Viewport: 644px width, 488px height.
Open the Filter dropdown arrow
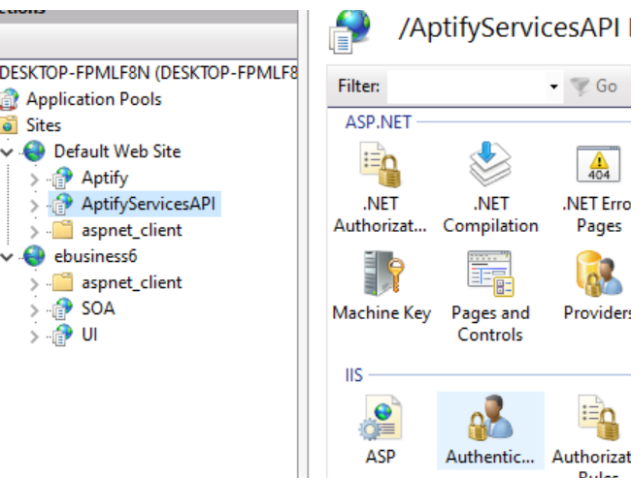point(554,86)
